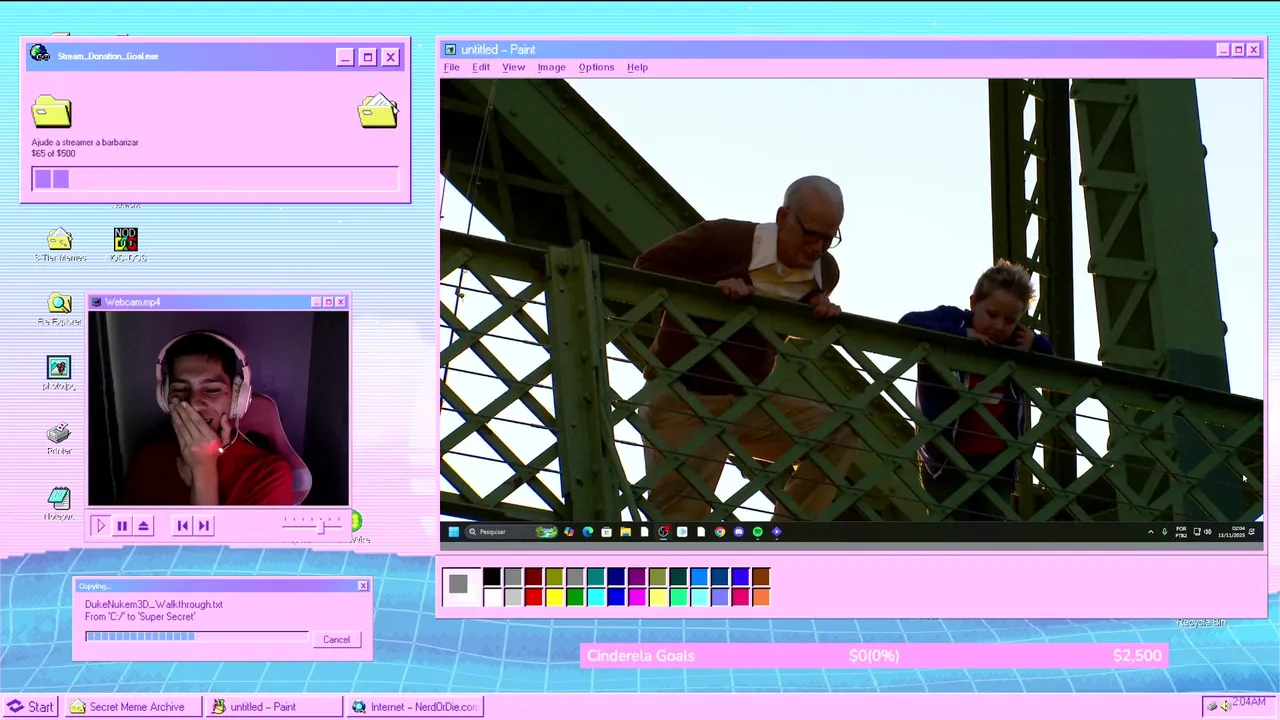Select the magenta color swatch
The width and height of the screenshot is (1280, 720).
pos(637,597)
